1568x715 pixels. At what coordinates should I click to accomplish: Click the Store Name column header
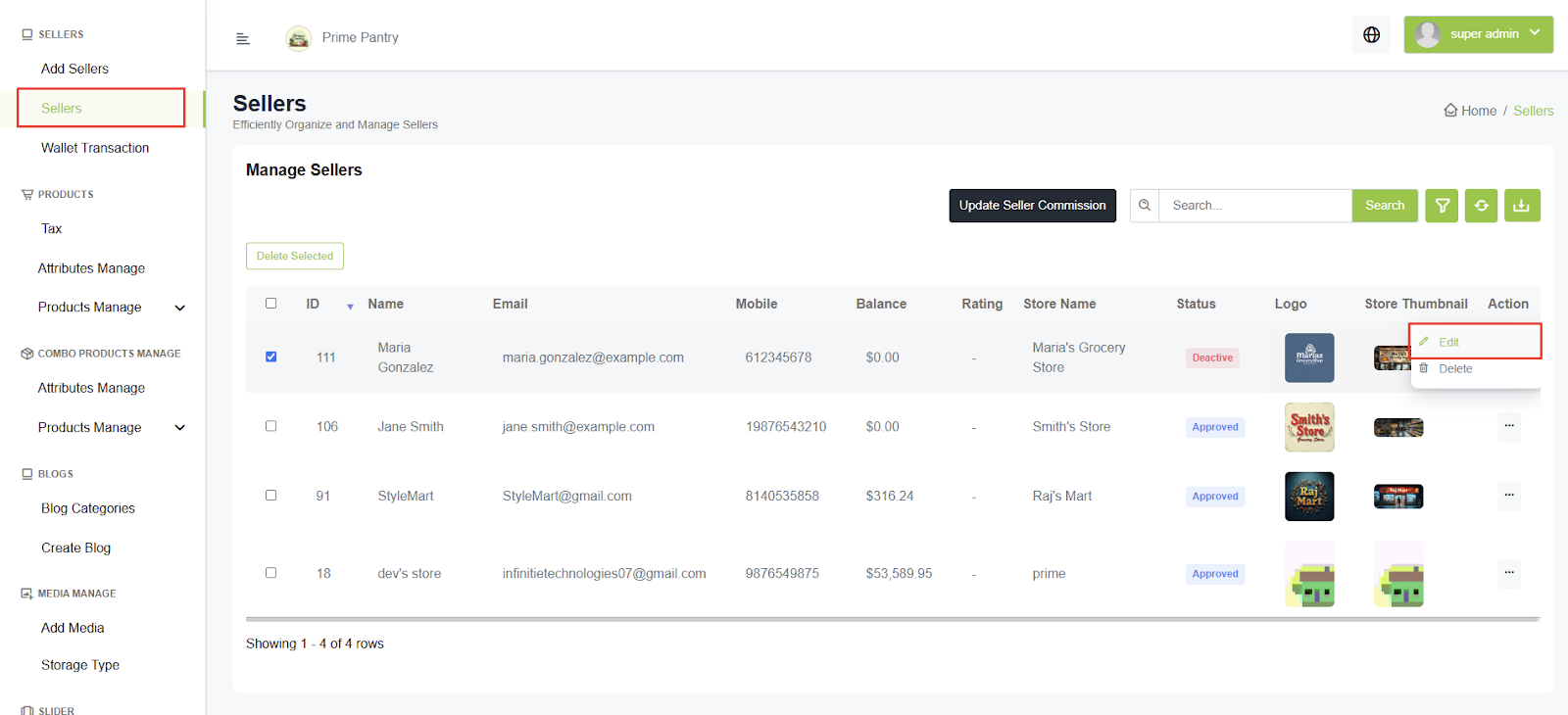point(1059,304)
